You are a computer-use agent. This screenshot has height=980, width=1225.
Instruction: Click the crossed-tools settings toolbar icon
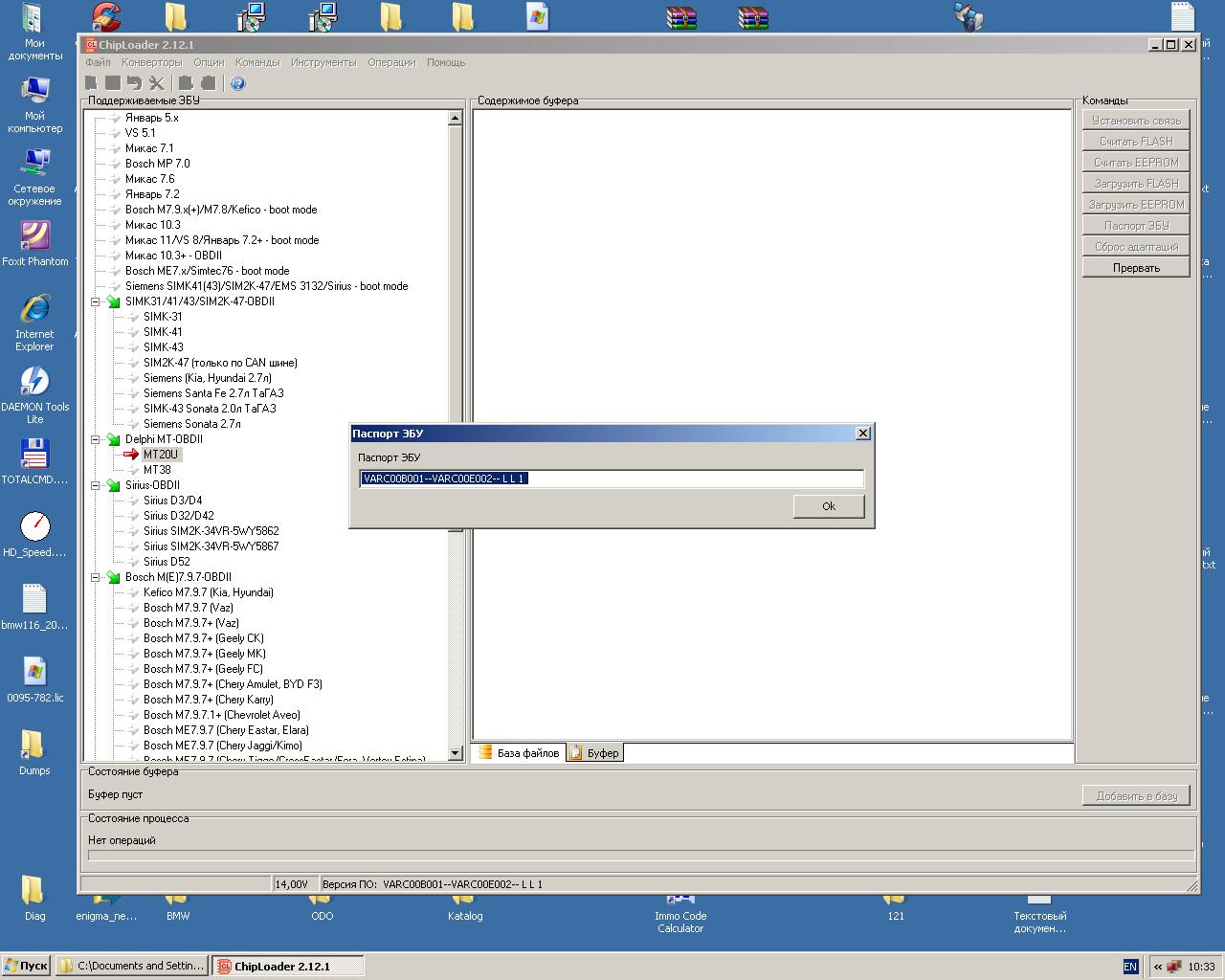click(157, 83)
